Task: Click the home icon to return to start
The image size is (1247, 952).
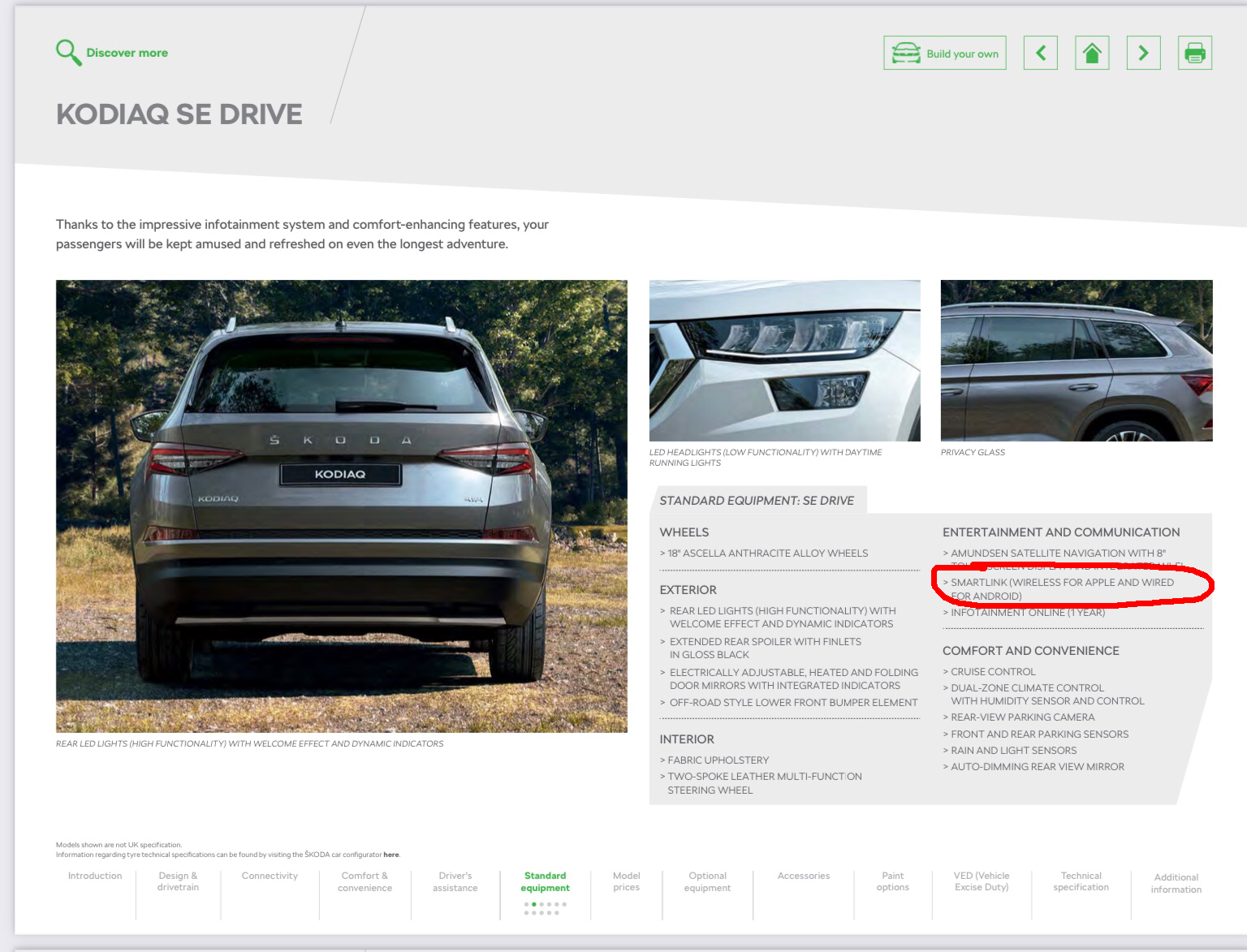Action: tap(1092, 52)
